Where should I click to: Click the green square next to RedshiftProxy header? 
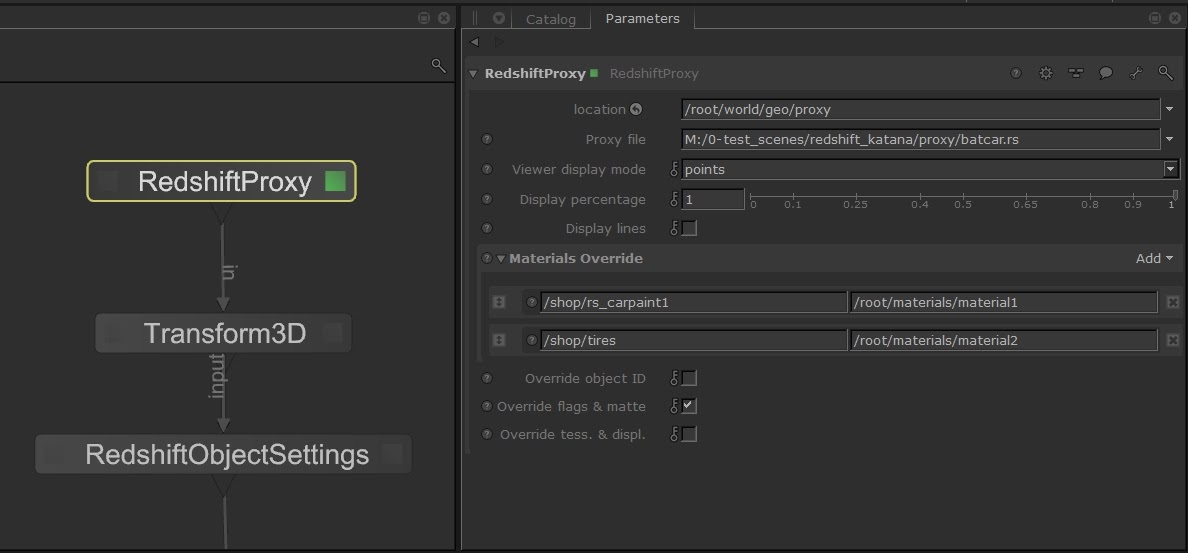click(x=594, y=73)
